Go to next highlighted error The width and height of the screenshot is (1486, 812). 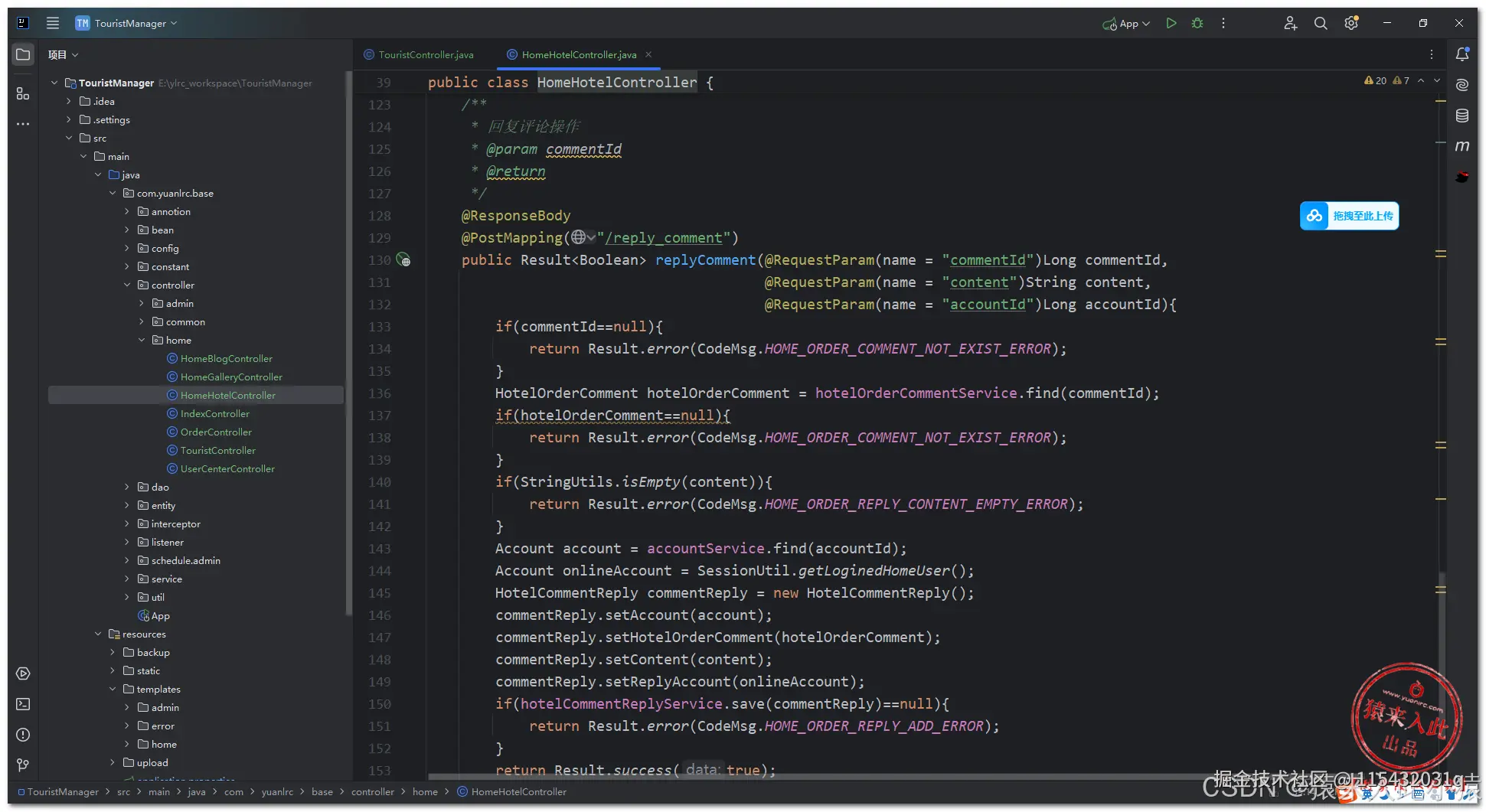pos(1437,80)
